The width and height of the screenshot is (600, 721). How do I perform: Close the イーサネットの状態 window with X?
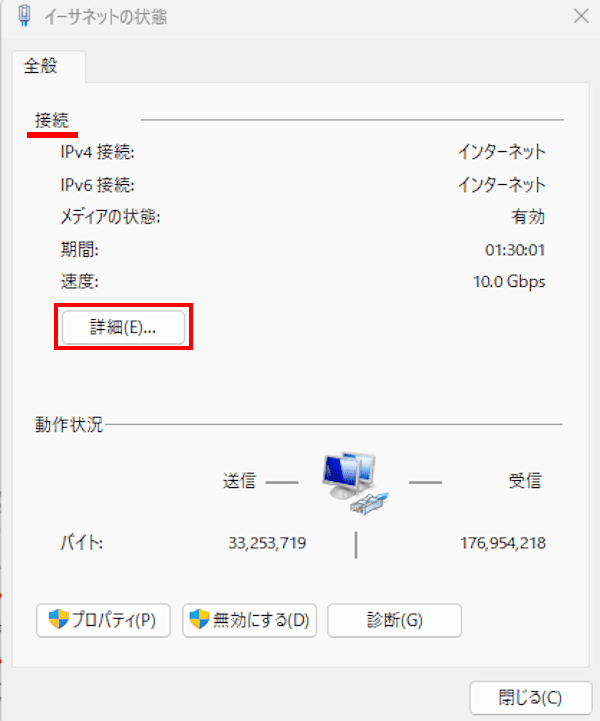(581, 16)
